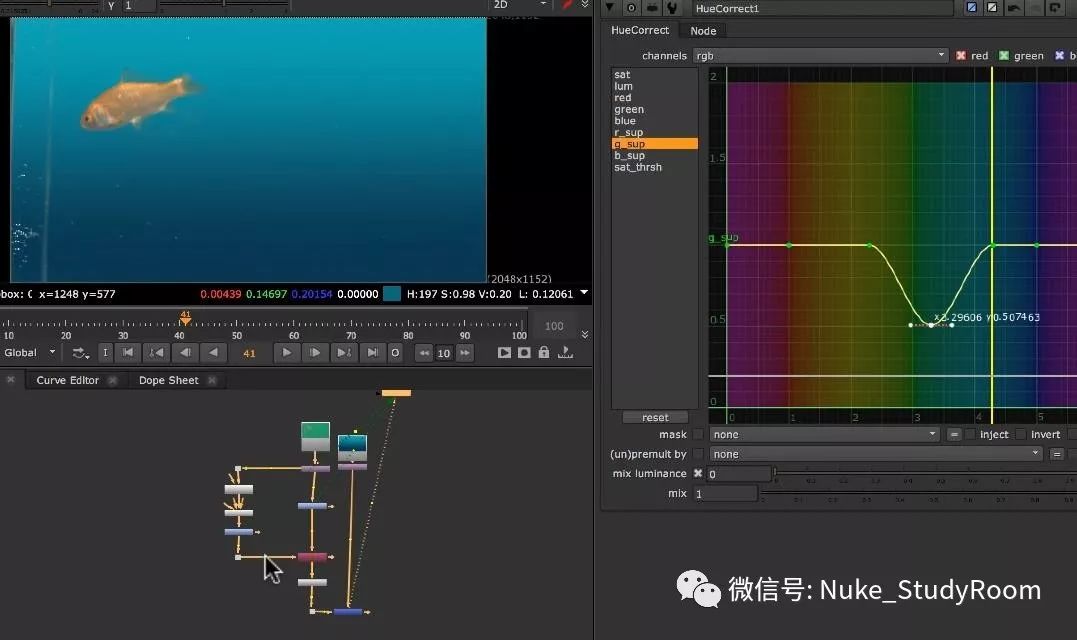Click the revert icon in properties header
Viewport: 1077px width, 640px height.
[x=1055, y=8]
